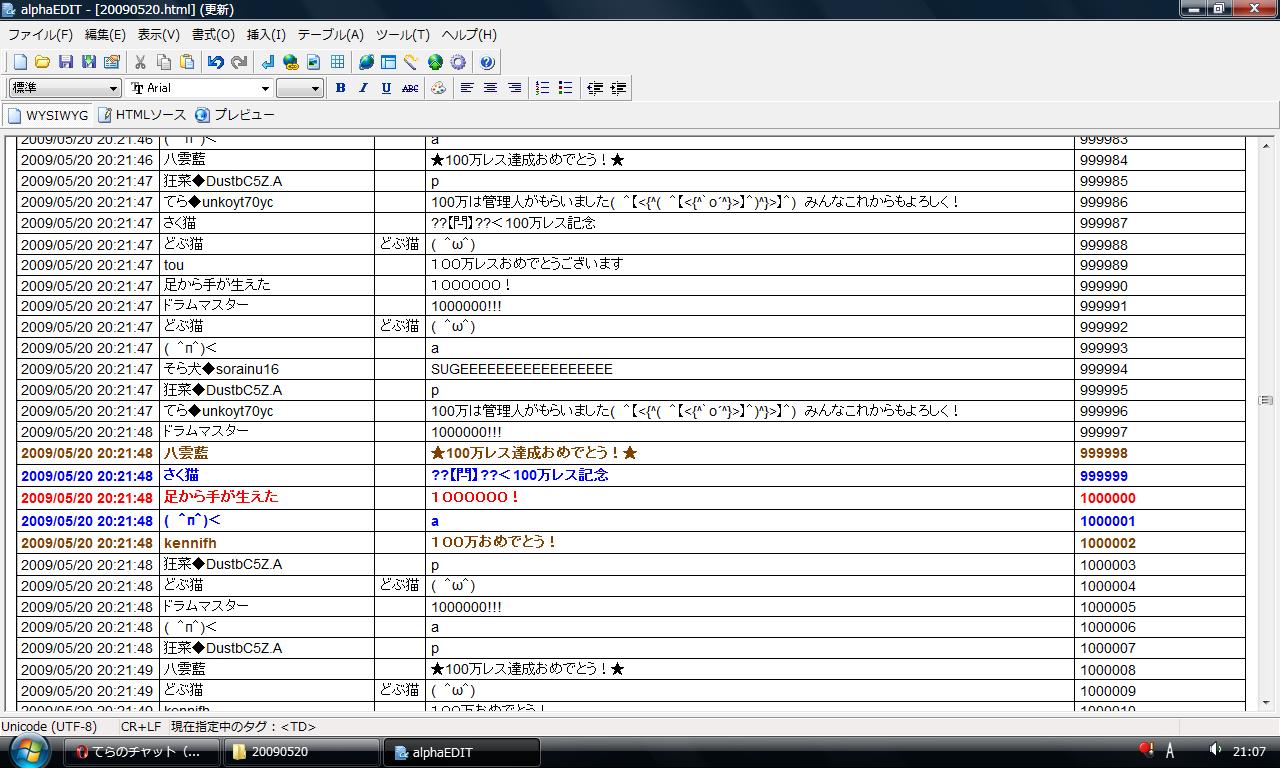
Task: Insert a table with the grid icon
Action: 338,62
